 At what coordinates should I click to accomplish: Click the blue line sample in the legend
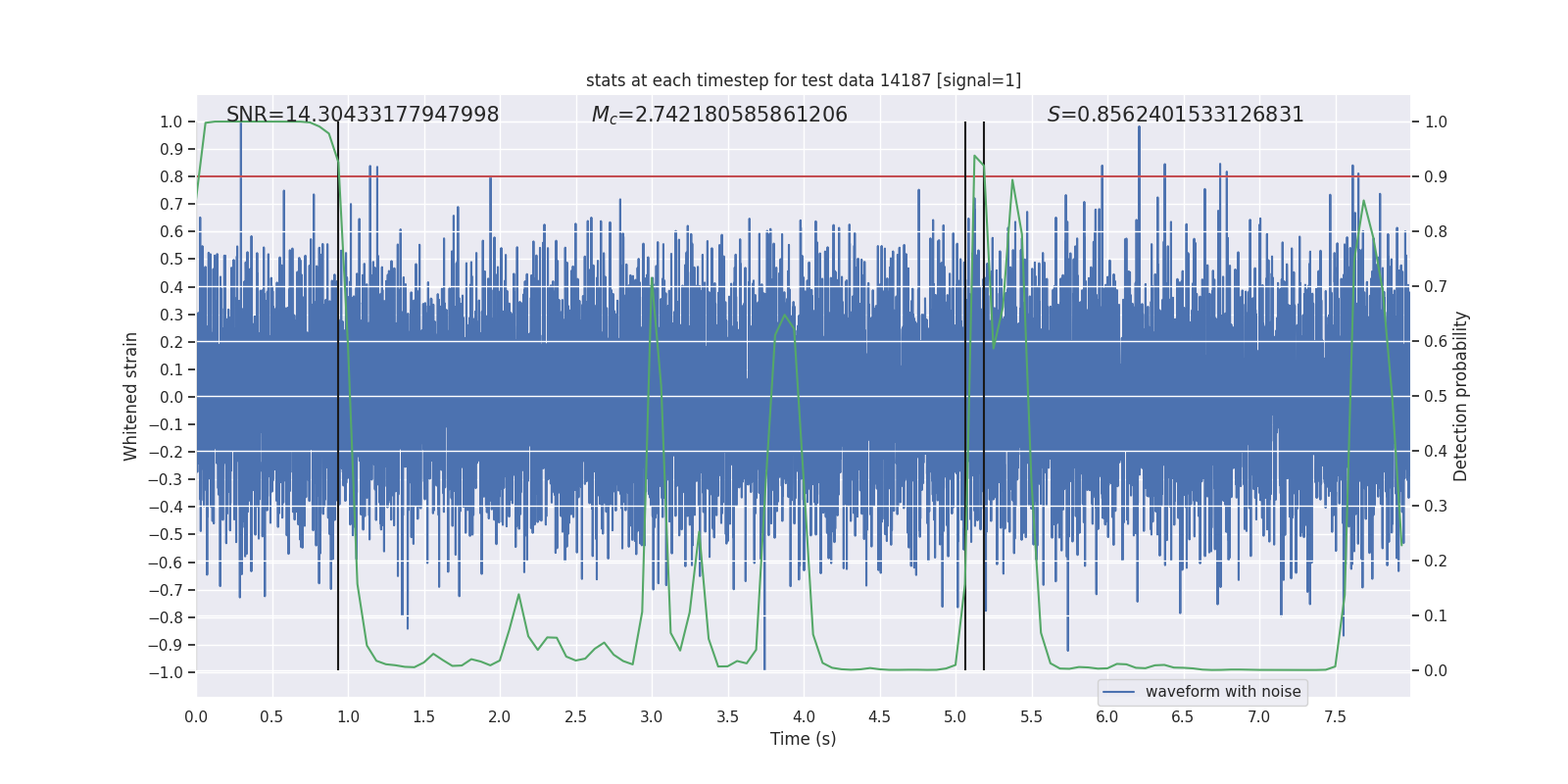click(x=1119, y=692)
